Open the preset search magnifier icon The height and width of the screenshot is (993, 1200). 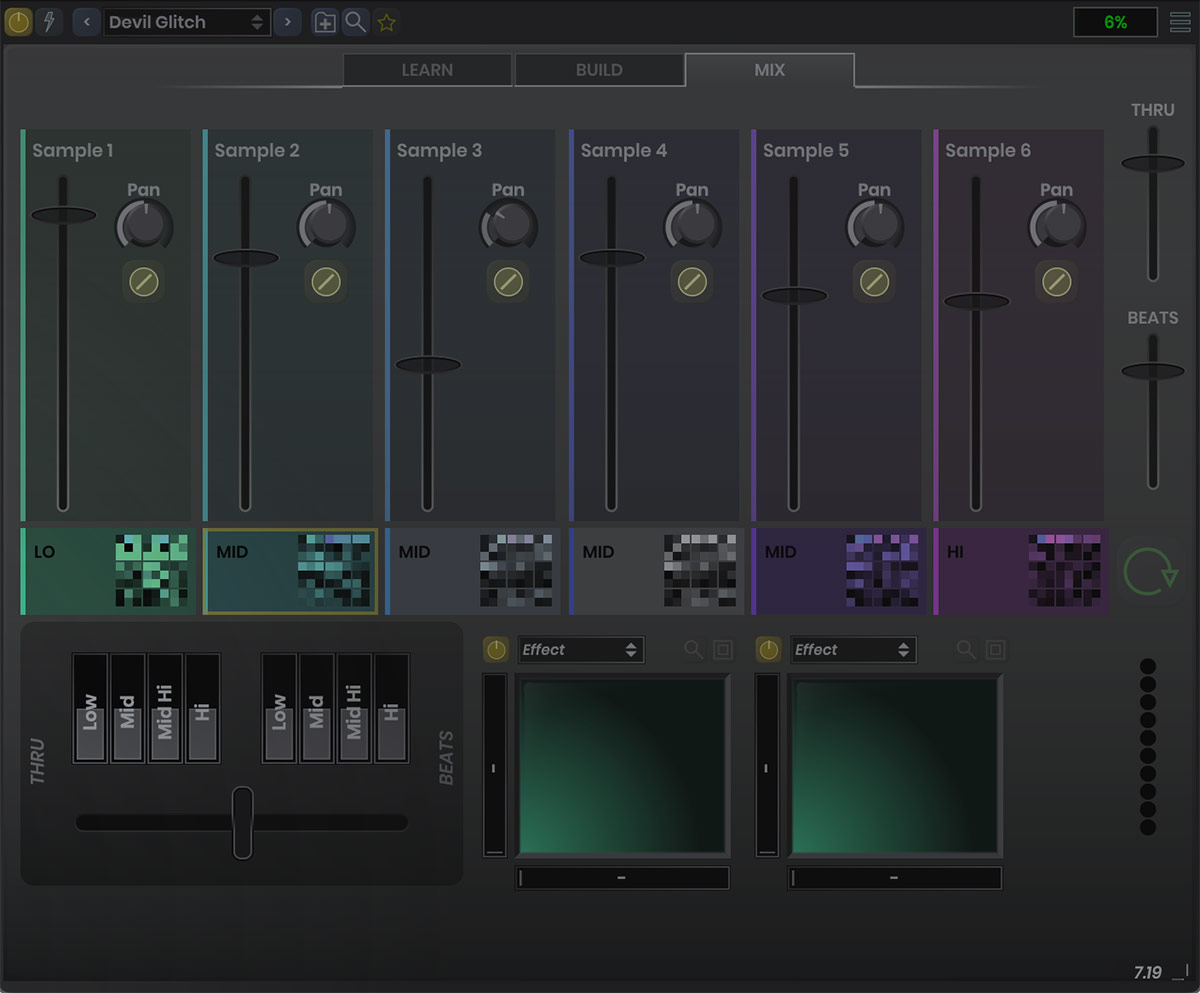click(355, 21)
